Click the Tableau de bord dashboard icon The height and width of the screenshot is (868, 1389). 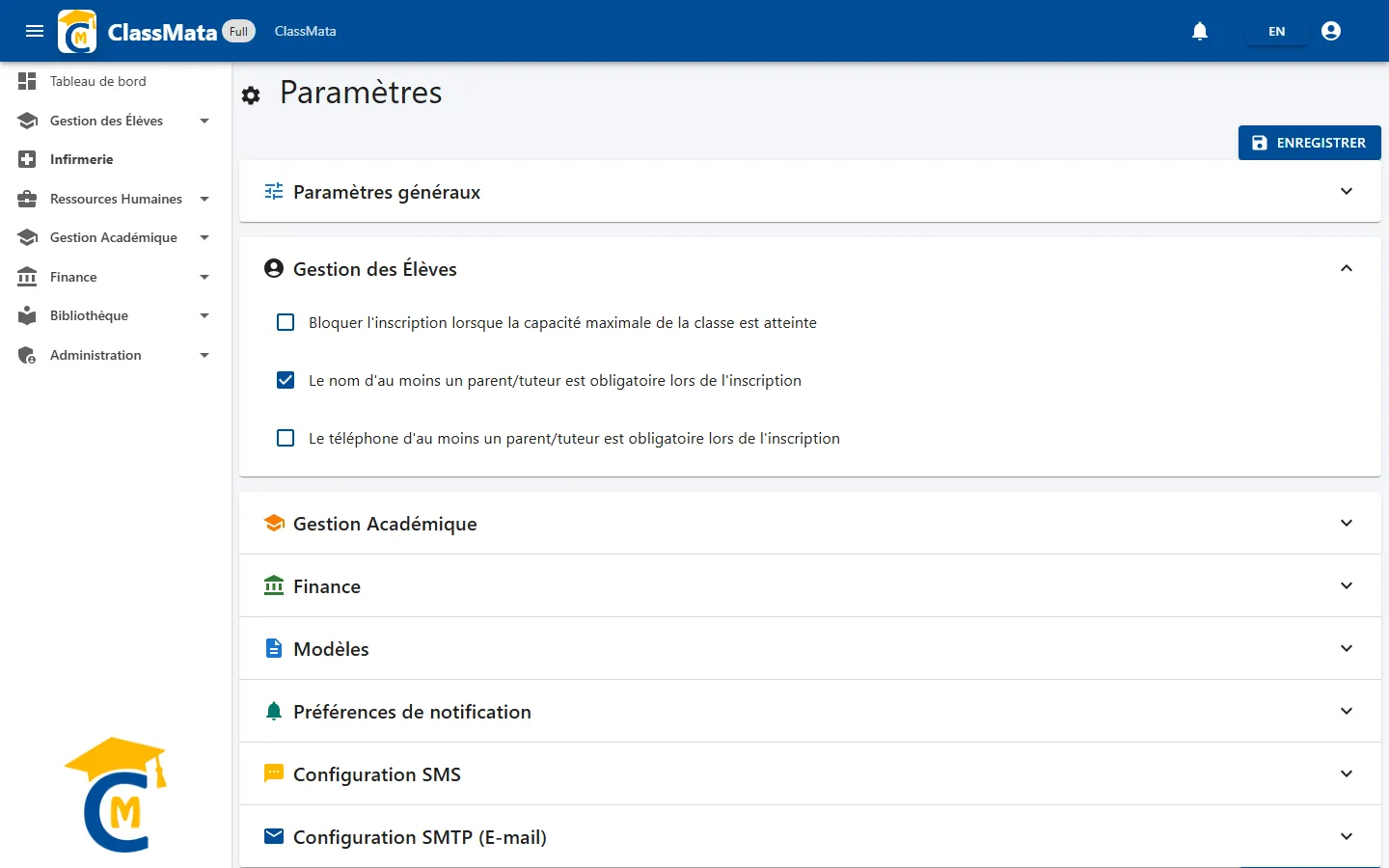(27, 81)
